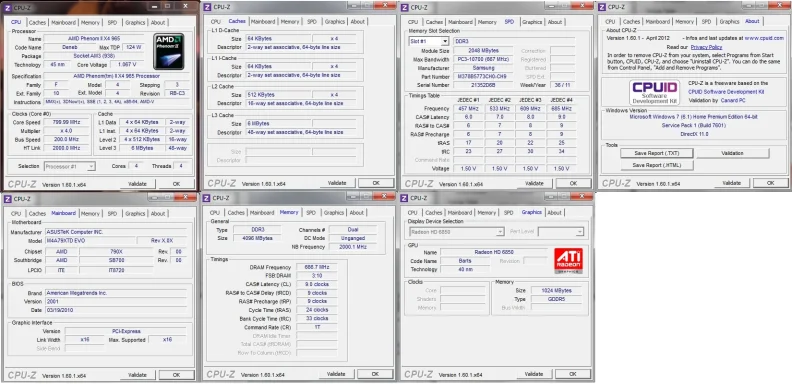Click the '2048 MBytes' module size value
792x384 pixels.
tap(484, 51)
